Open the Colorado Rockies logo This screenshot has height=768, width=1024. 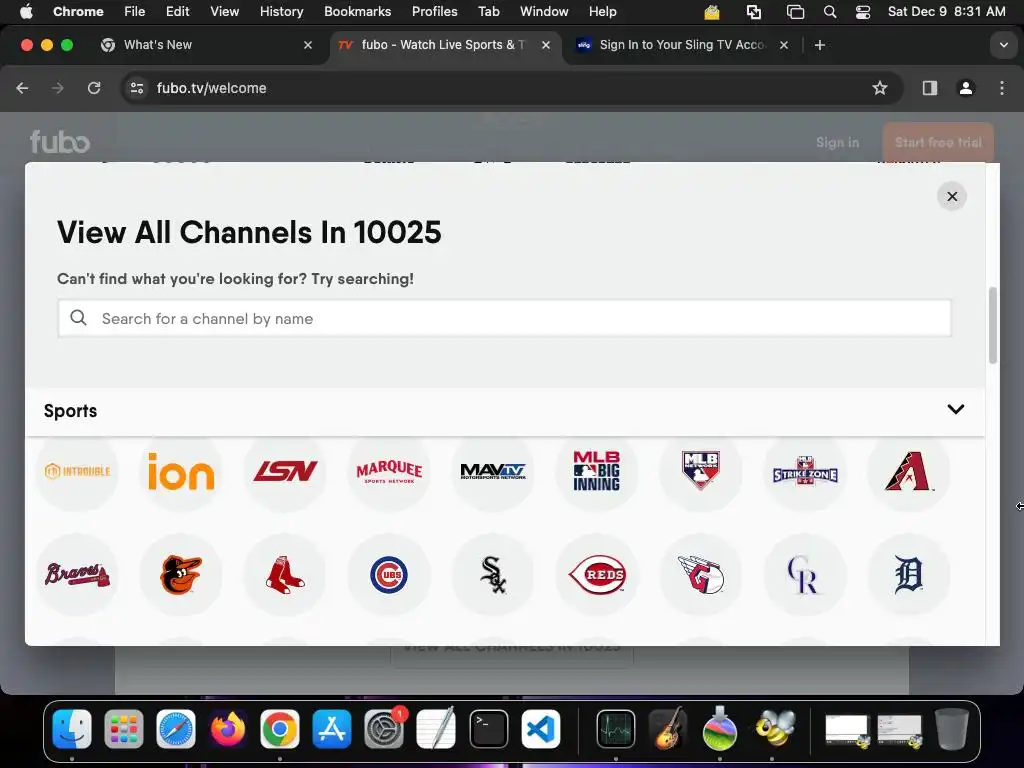805,575
